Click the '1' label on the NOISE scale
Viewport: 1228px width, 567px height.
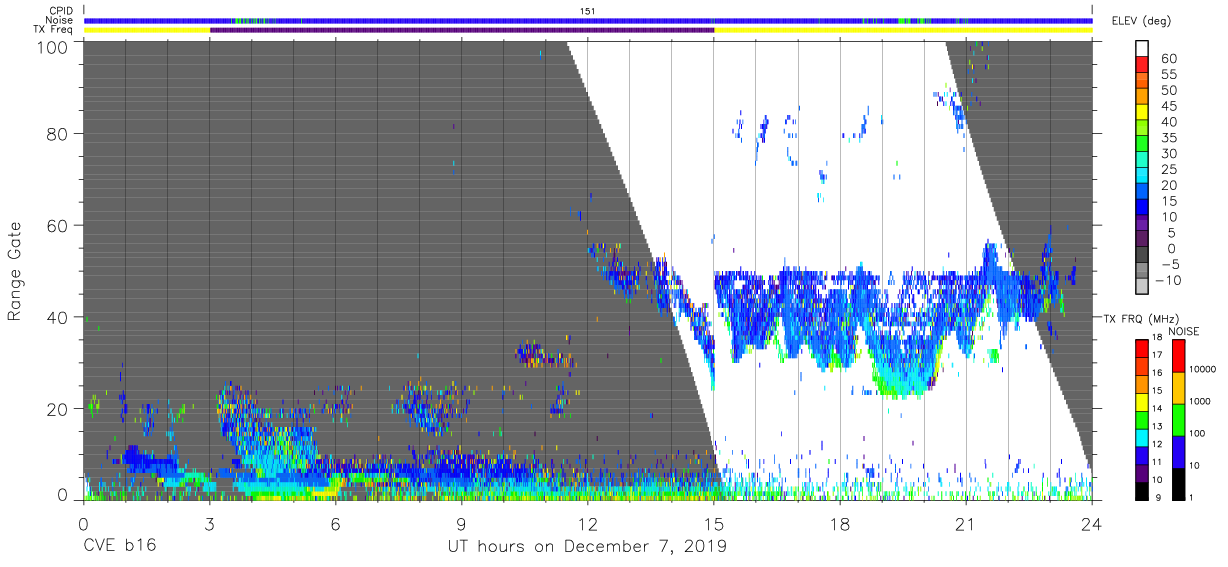click(1193, 497)
